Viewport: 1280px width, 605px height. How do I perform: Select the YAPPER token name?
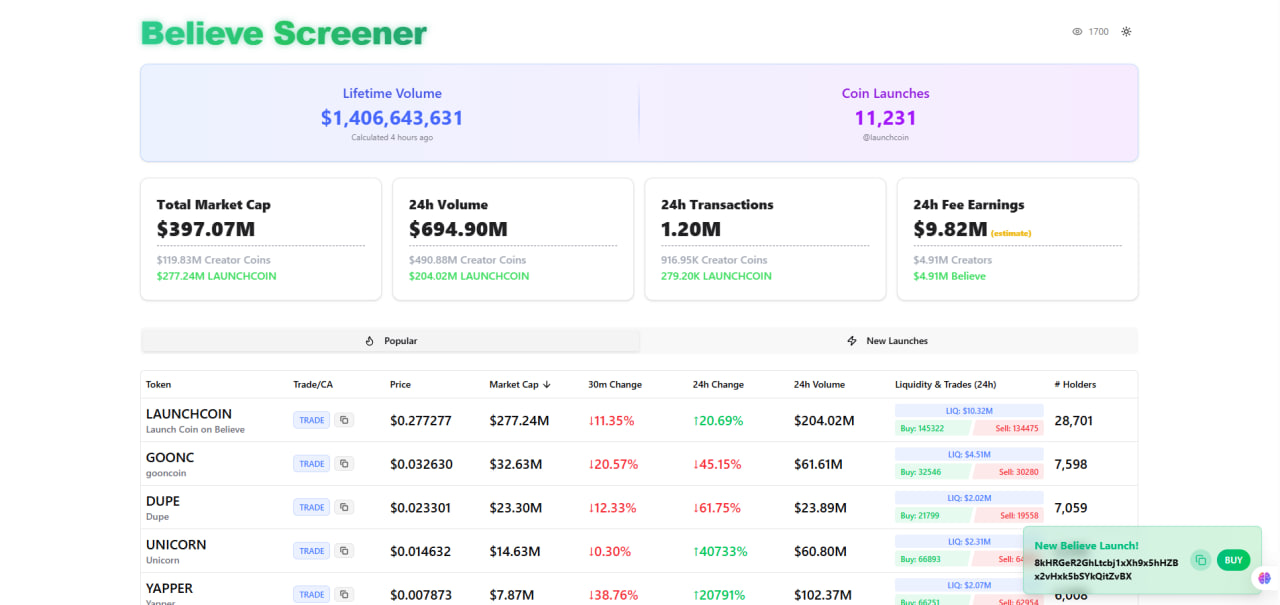point(170,588)
